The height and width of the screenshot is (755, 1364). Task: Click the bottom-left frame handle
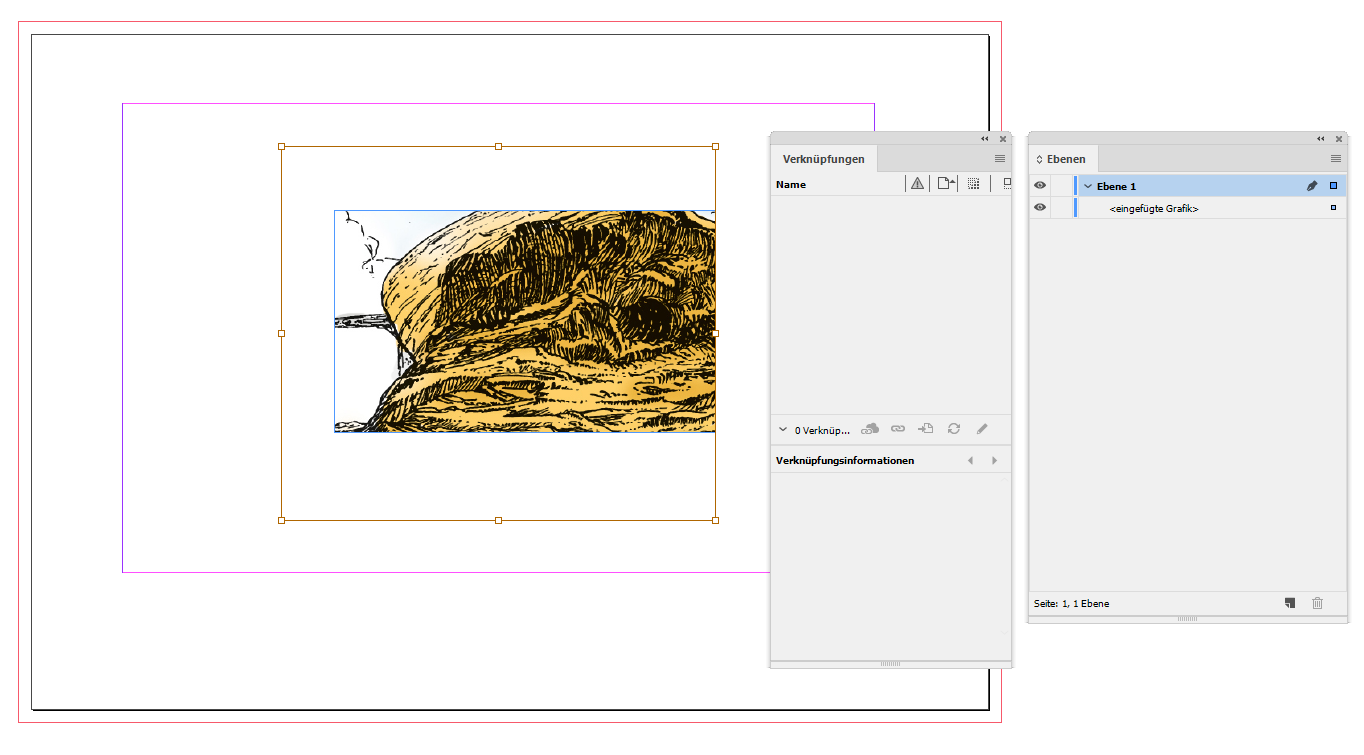281,520
